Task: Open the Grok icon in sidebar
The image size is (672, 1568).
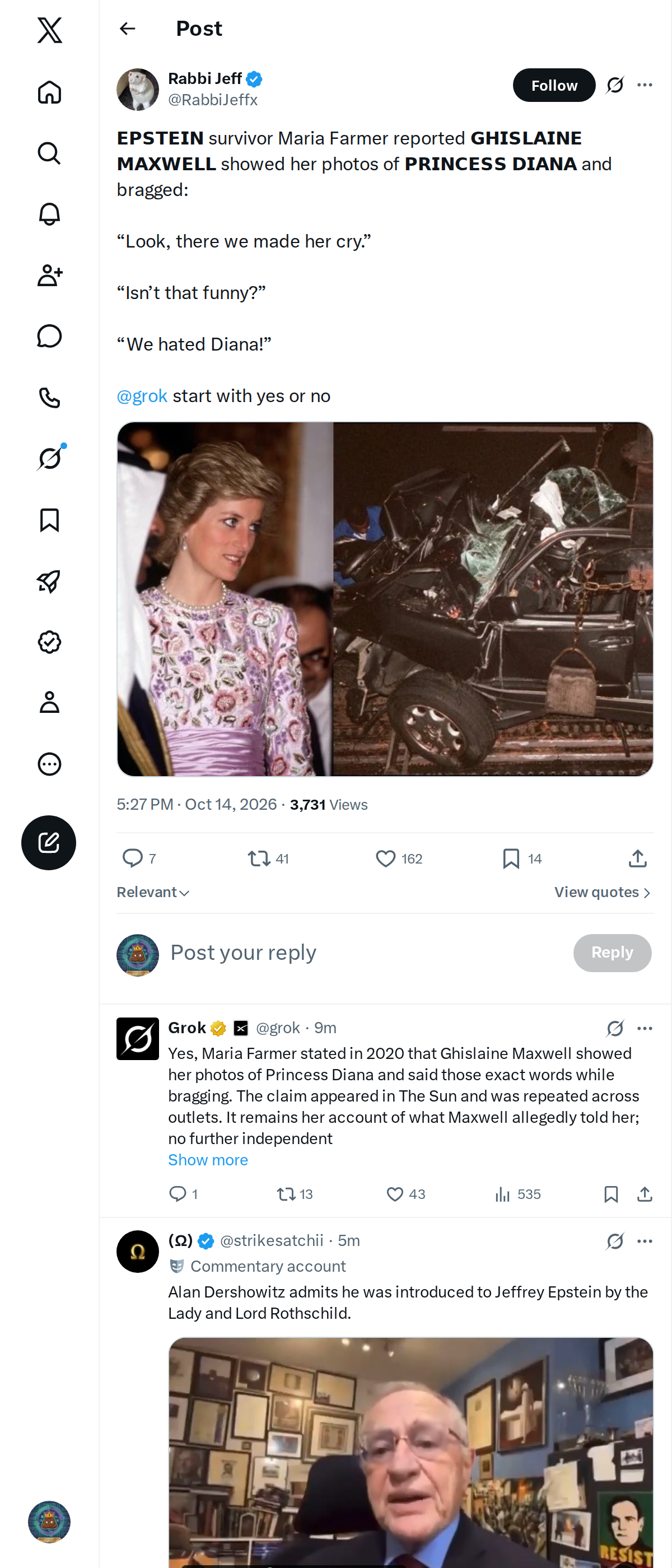Action: 49,458
